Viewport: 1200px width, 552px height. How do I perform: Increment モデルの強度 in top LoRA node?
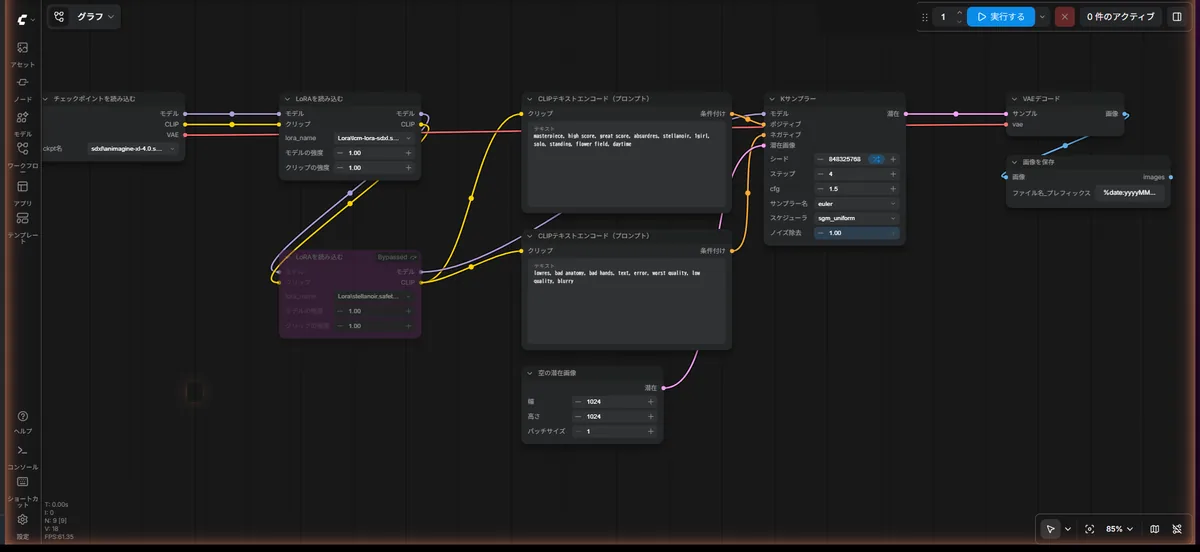click(x=408, y=153)
